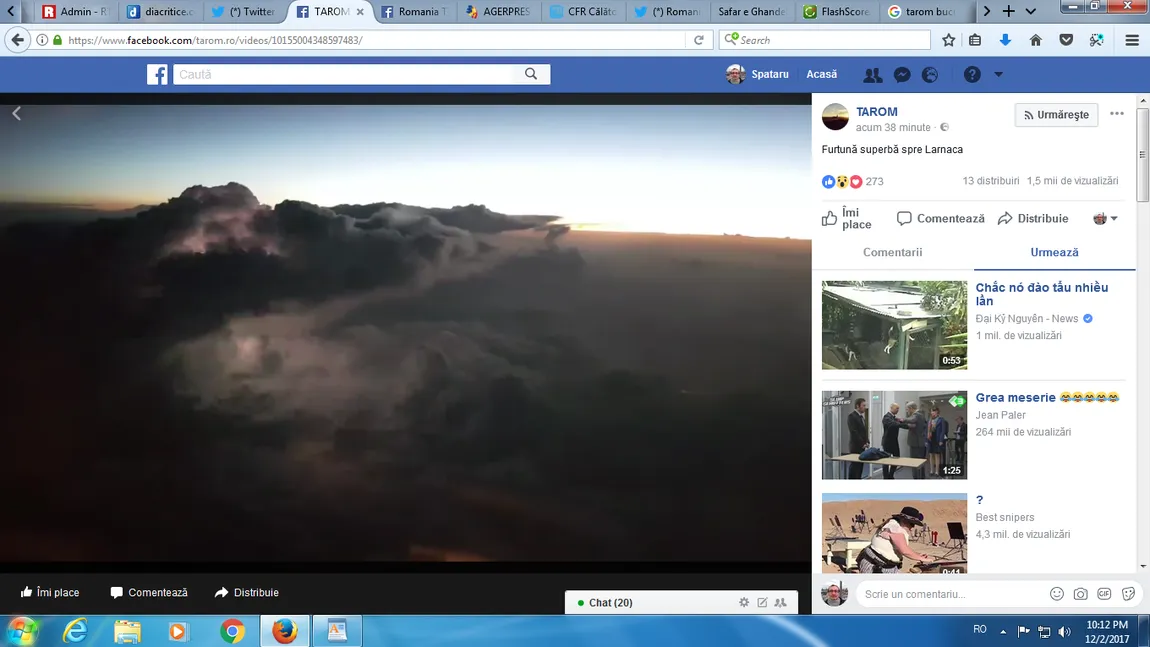Open the Messenger messages icon
The height and width of the screenshot is (647, 1150).
coord(901,75)
